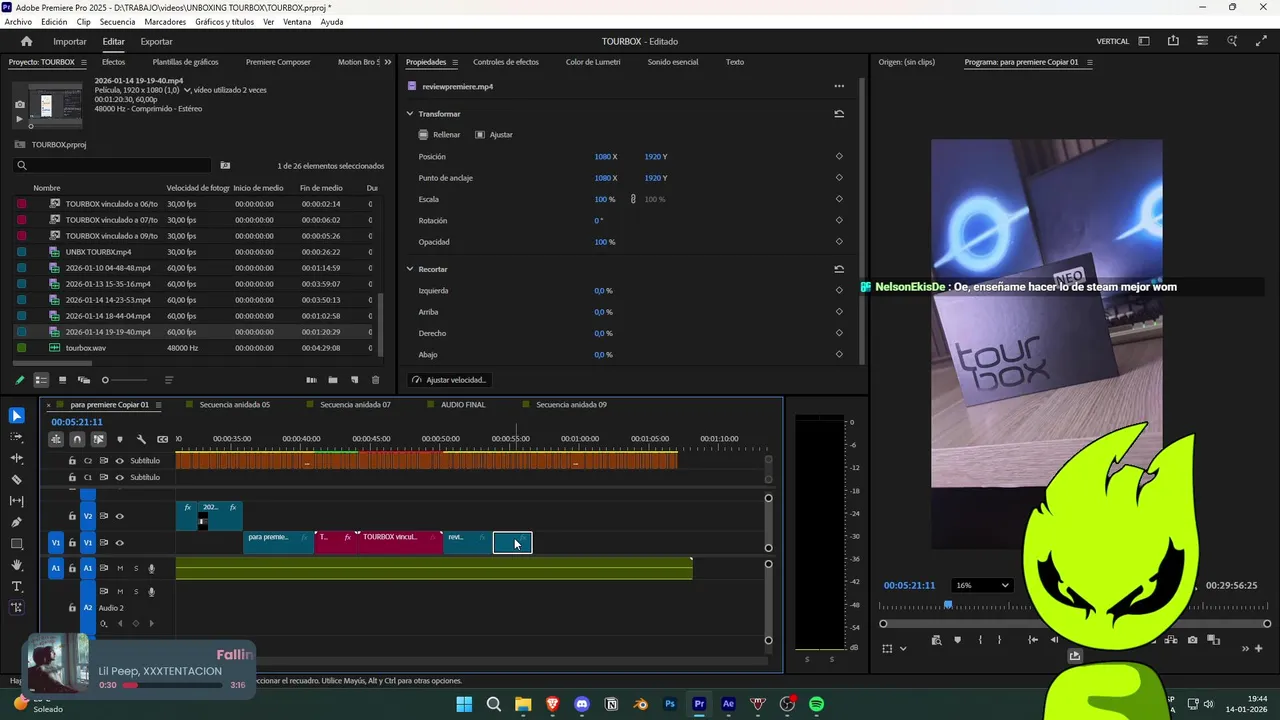Toggle insert sequences as nests
Screen dimensions: 1280x720
(56, 439)
